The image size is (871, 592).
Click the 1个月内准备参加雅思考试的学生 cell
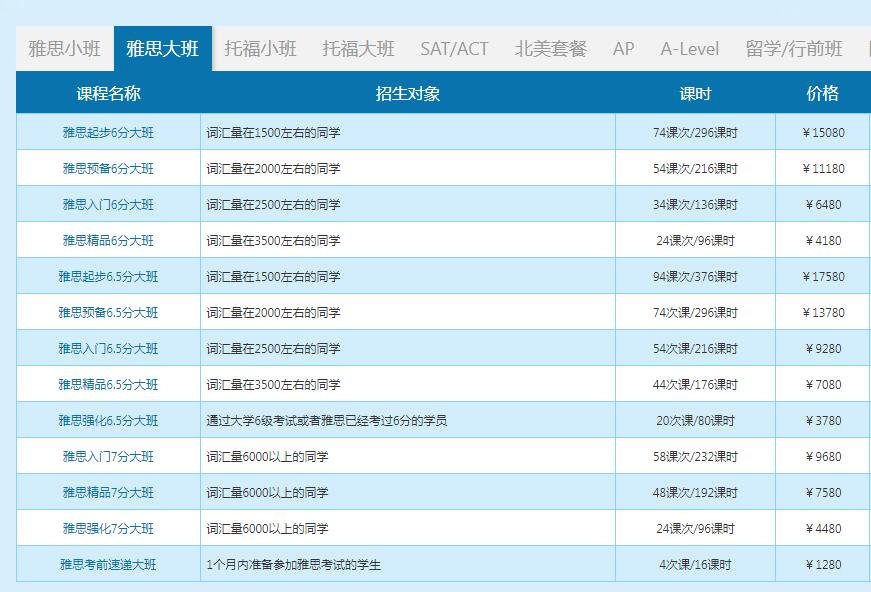(x=408, y=565)
